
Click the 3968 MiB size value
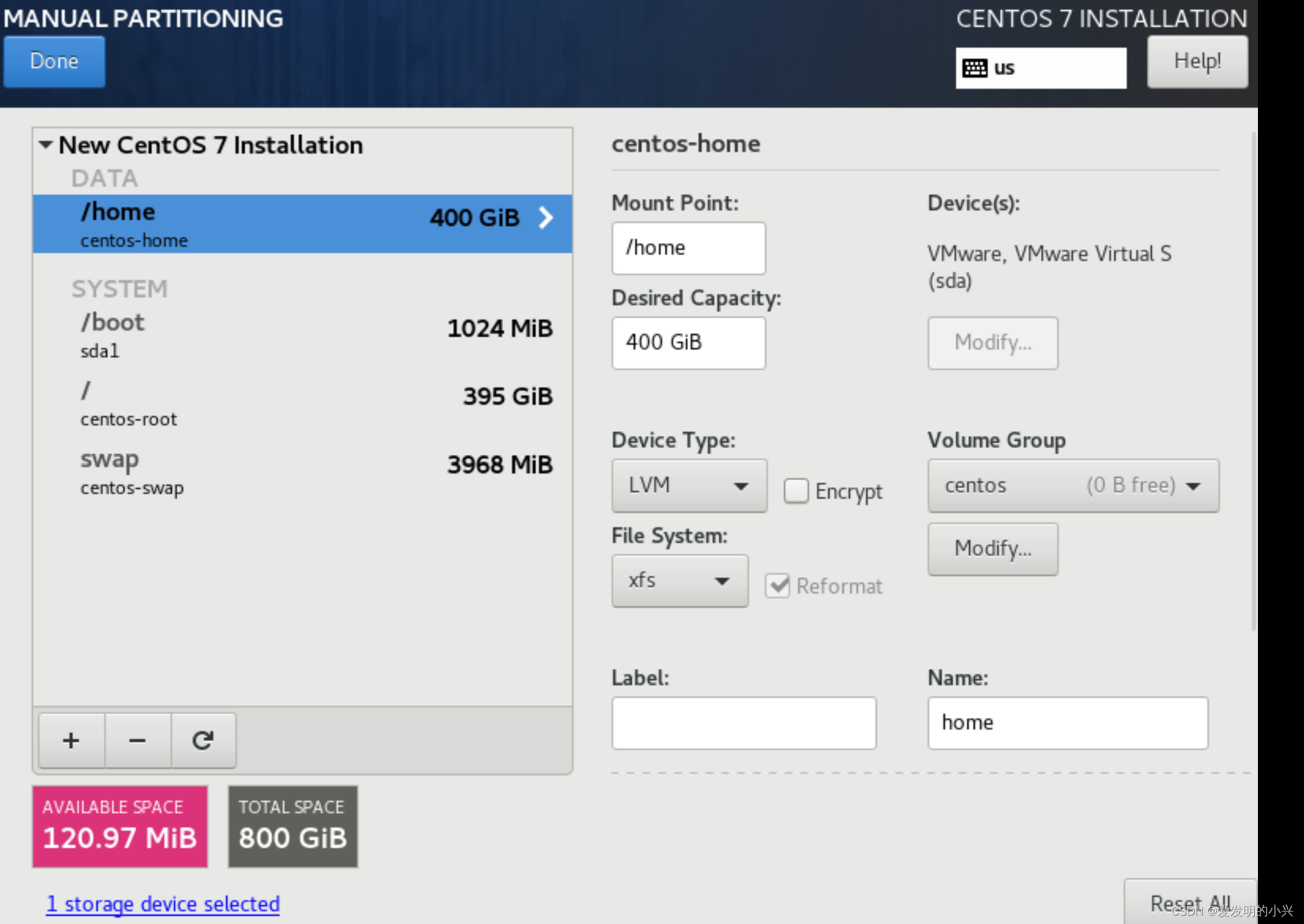(x=500, y=465)
